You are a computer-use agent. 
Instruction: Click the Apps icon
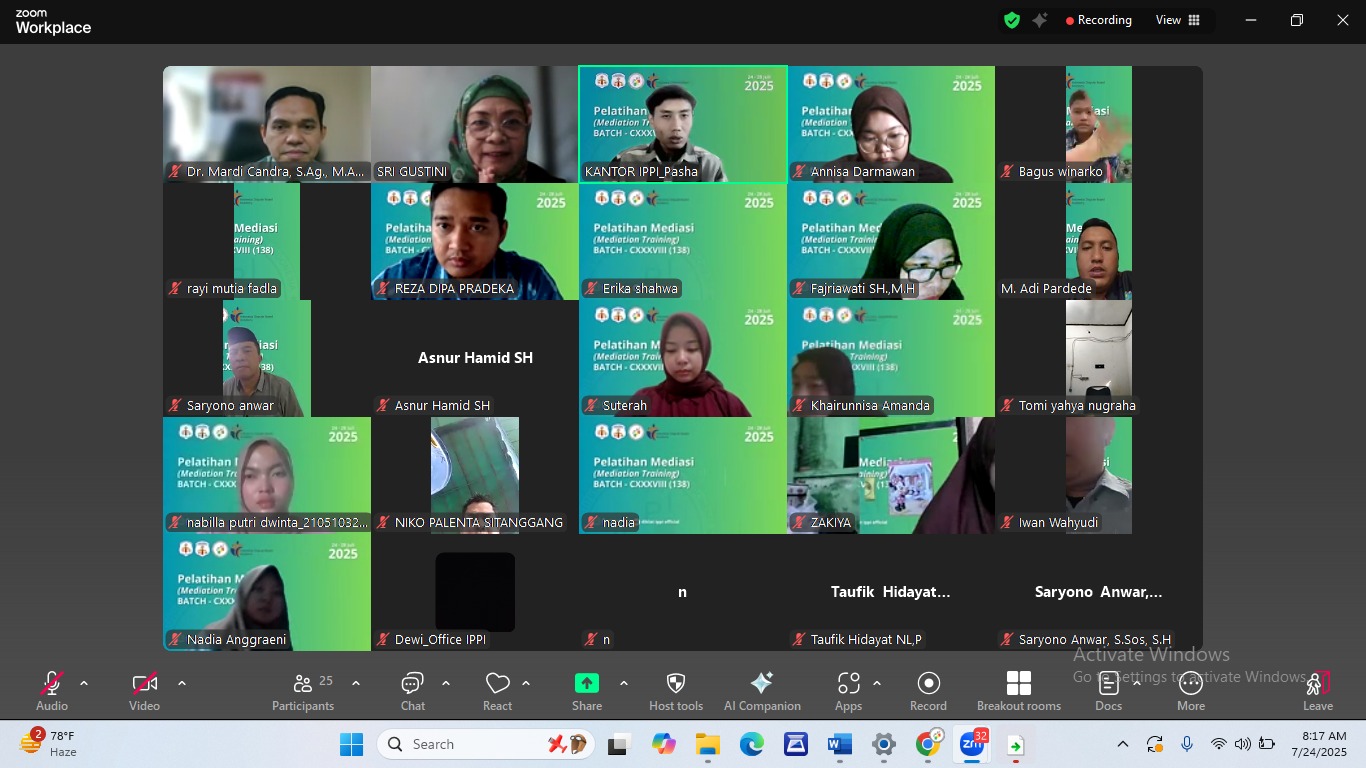pyautogui.click(x=848, y=691)
